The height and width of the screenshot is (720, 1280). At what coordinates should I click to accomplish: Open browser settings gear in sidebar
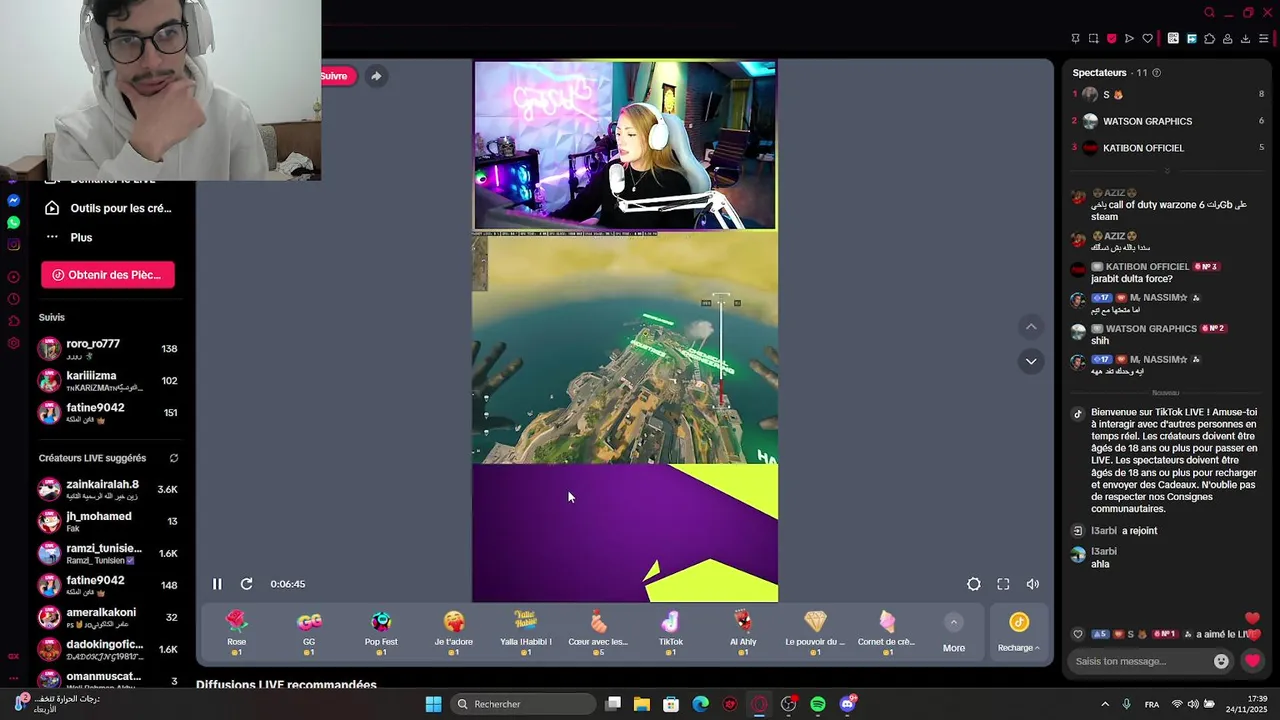pos(13,343)
